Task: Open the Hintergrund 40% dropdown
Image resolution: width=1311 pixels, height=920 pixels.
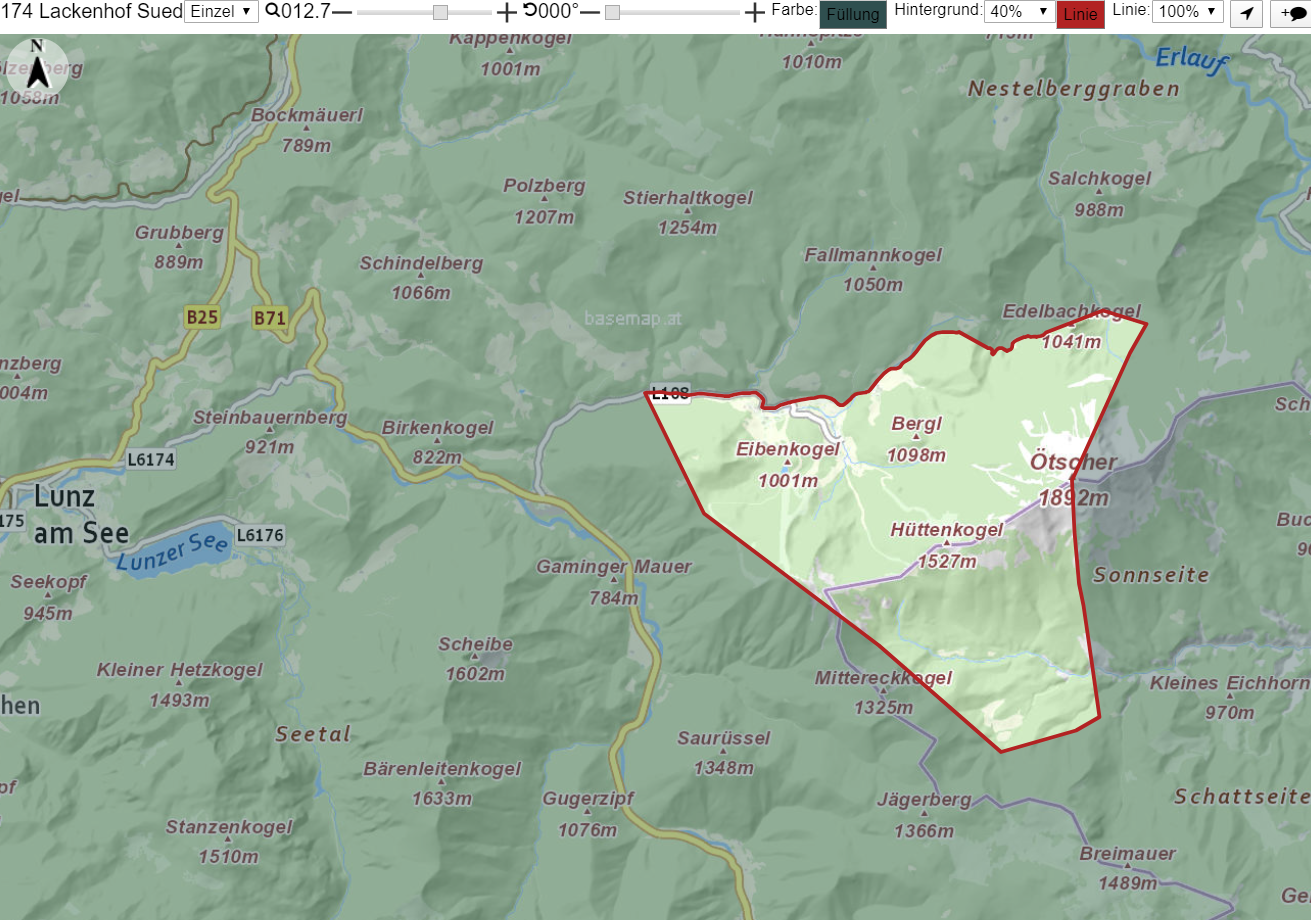Action: tap(1020, 12)
